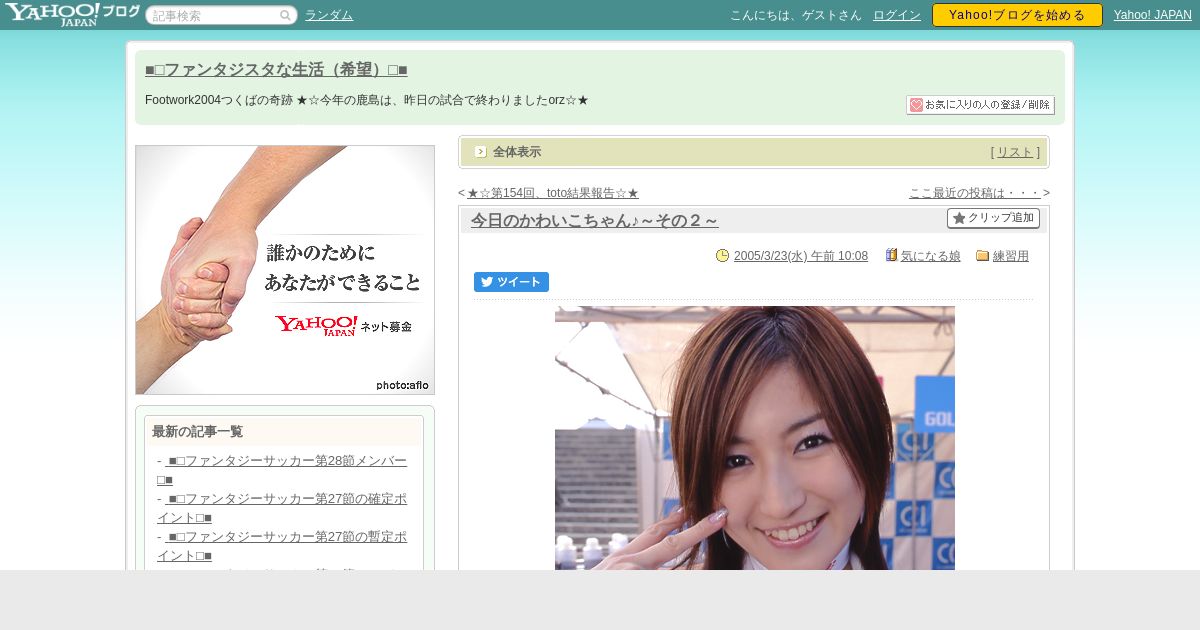Open the 練習用 folder link

[1011, 256]
